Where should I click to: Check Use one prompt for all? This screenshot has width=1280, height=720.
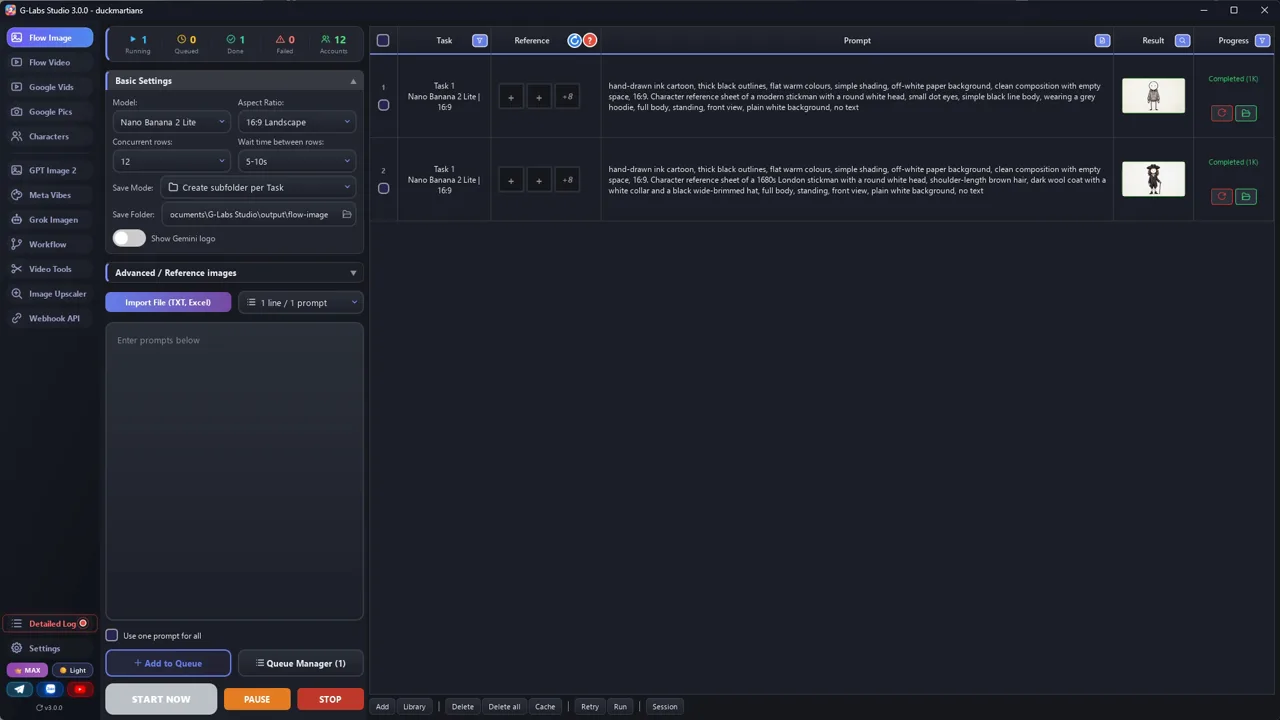tap(112, 636)
